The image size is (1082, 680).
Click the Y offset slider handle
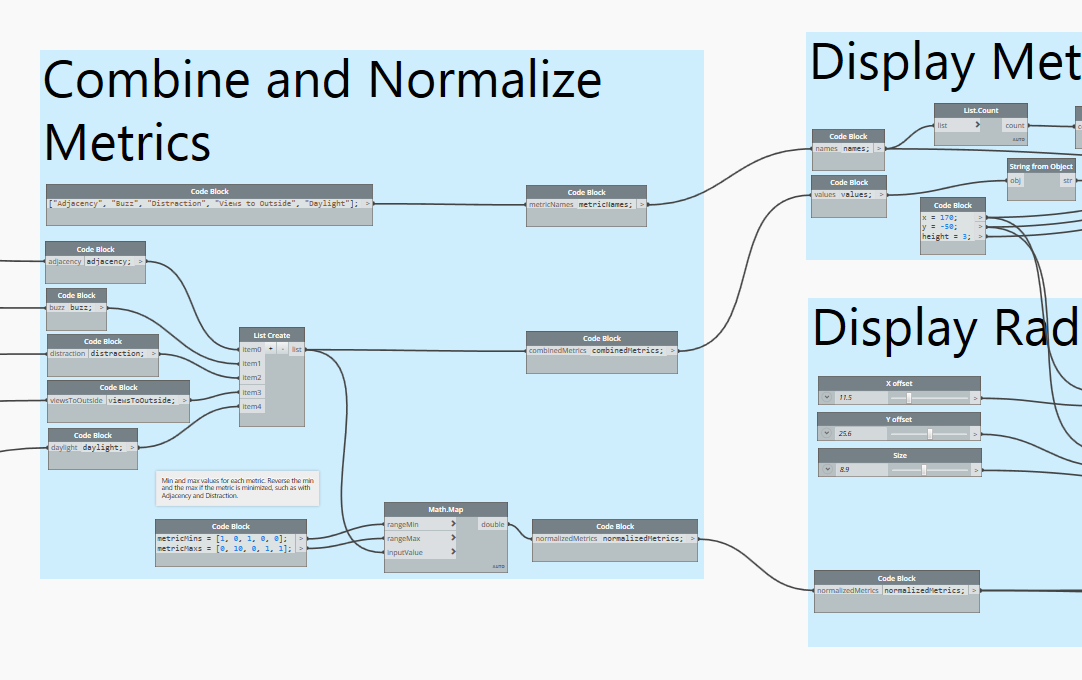(930, 433)
